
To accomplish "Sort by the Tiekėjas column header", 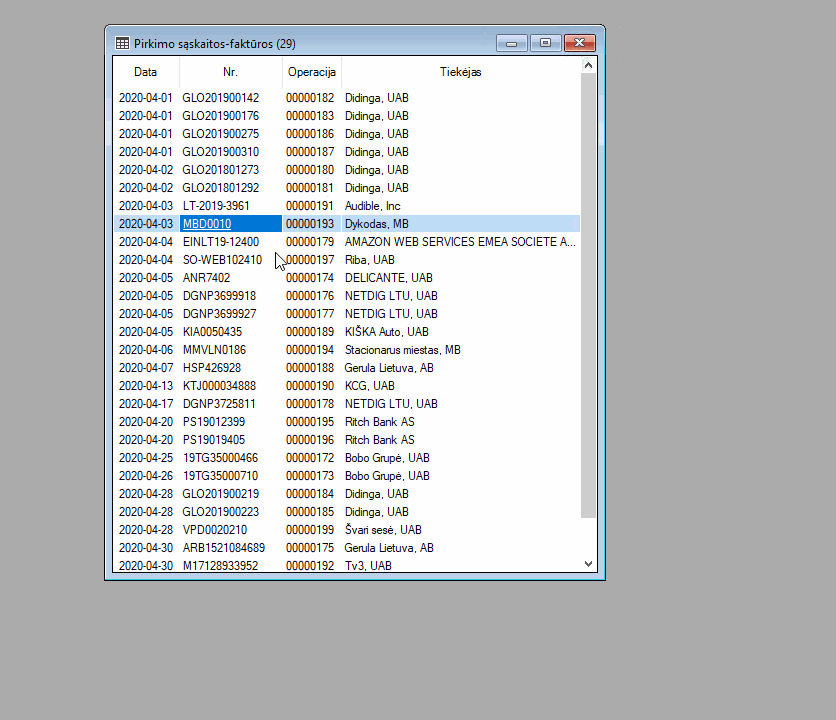I will point(461,72).
